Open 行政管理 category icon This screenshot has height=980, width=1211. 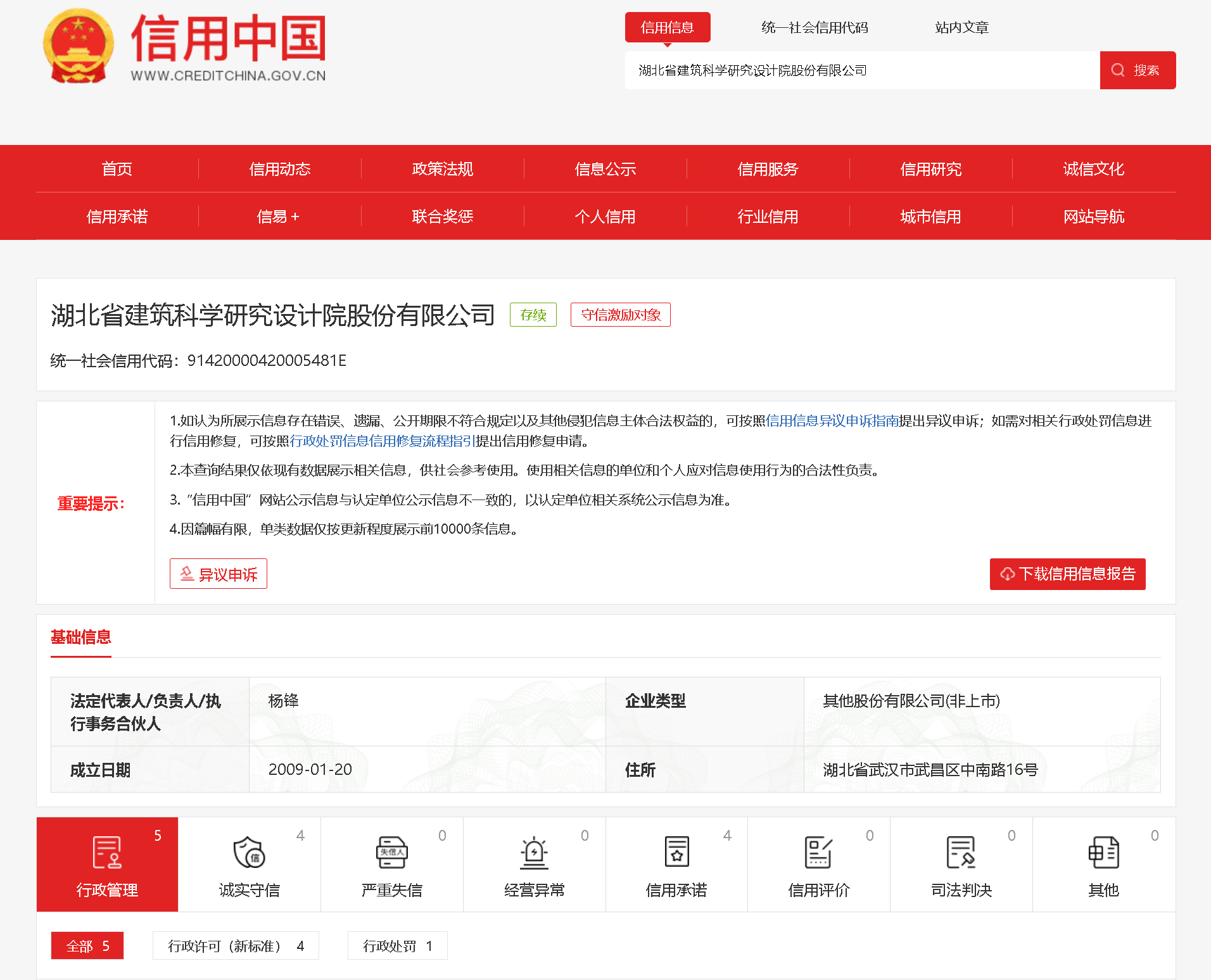click(x=107, y=852)
